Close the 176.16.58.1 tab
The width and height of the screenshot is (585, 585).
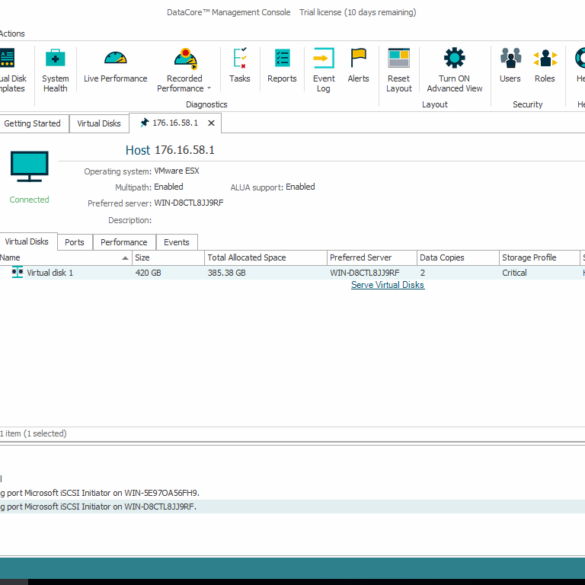click(211, 123)
